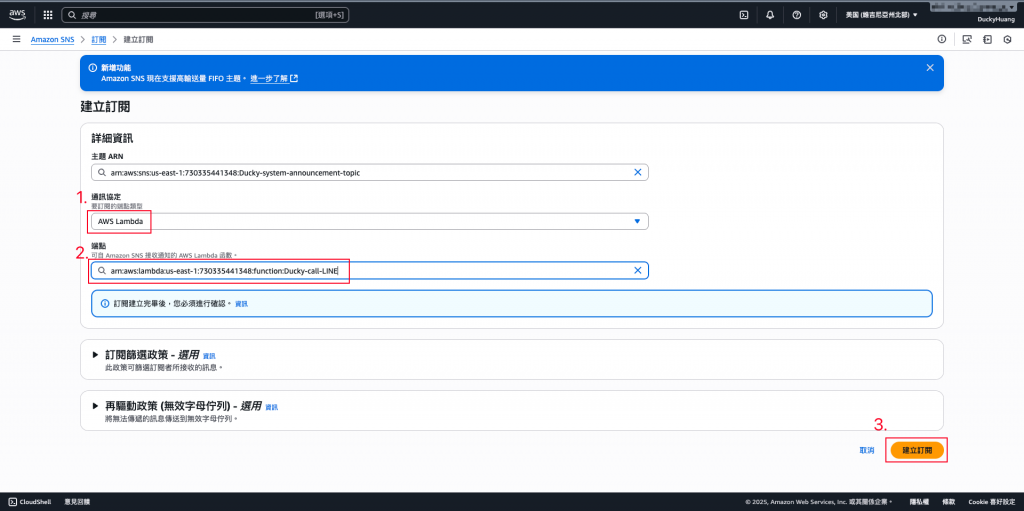This screenshot has width=1024, height=511.
Task: Open 資訊 link beside 再驅動政策
Action: pos(272,407)
